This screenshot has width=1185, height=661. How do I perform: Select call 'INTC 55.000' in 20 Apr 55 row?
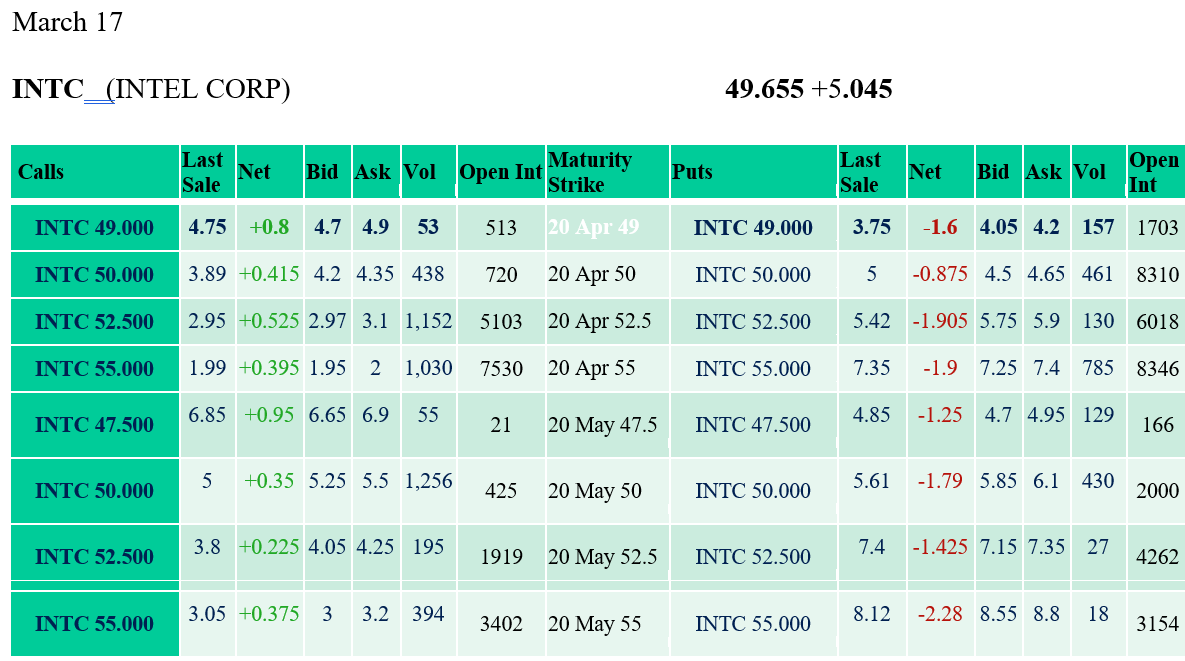coord(94,368)
